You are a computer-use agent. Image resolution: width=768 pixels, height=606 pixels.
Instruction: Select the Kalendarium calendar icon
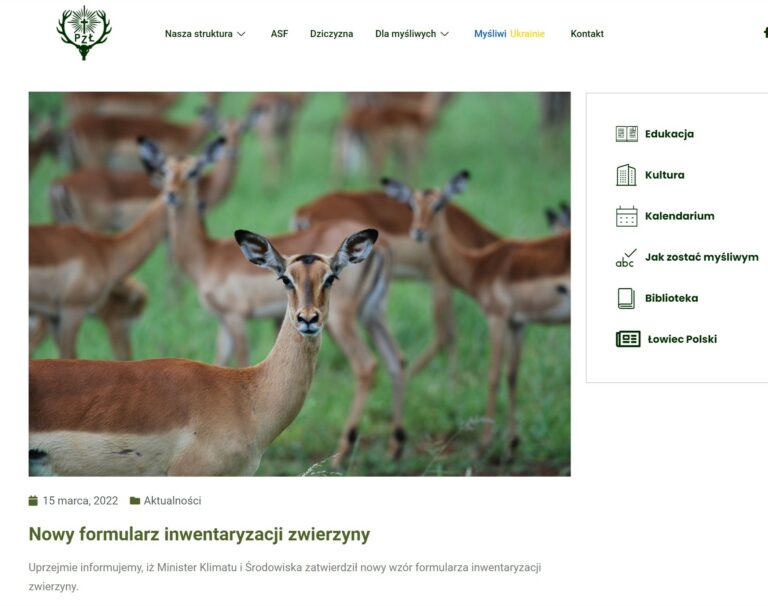click(626, 216)
